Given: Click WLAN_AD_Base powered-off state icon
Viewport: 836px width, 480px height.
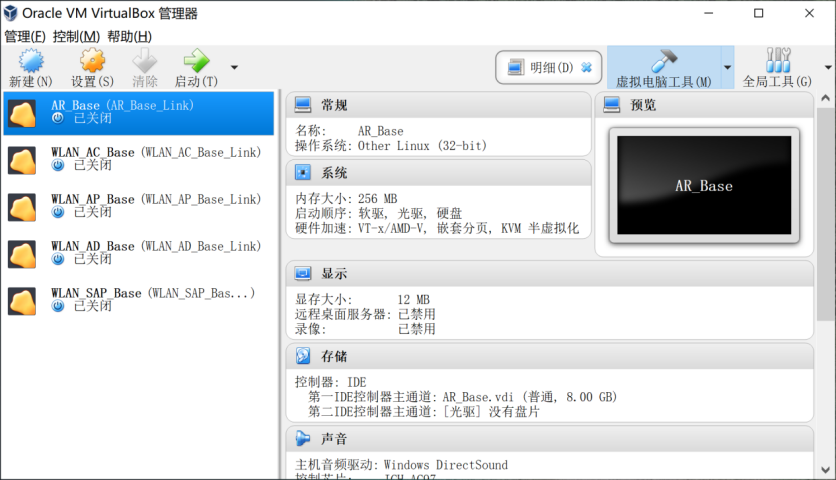Looking at the screenshot, I should point(58,259).
